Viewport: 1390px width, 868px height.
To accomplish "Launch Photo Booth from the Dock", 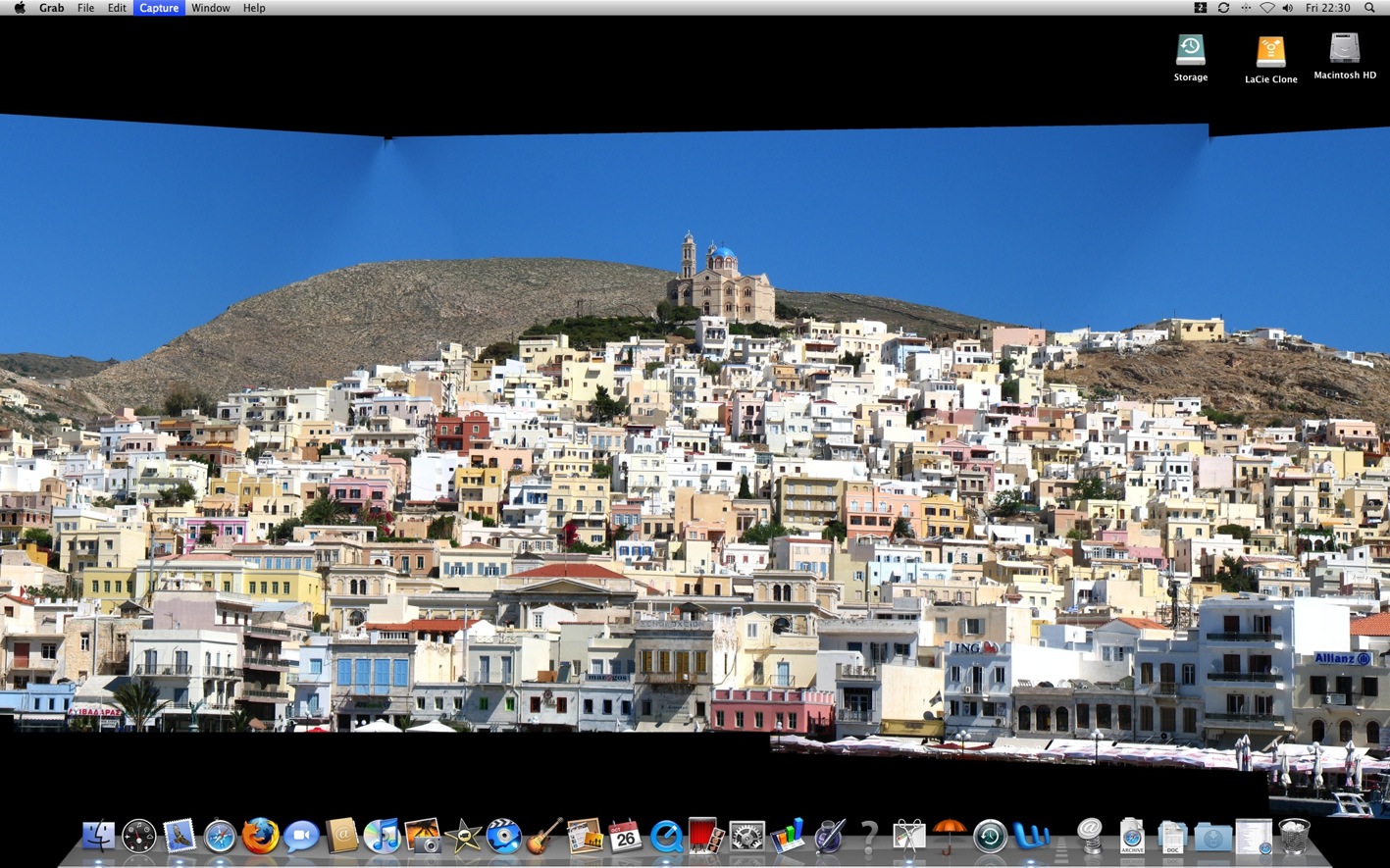I will (705, 837).
